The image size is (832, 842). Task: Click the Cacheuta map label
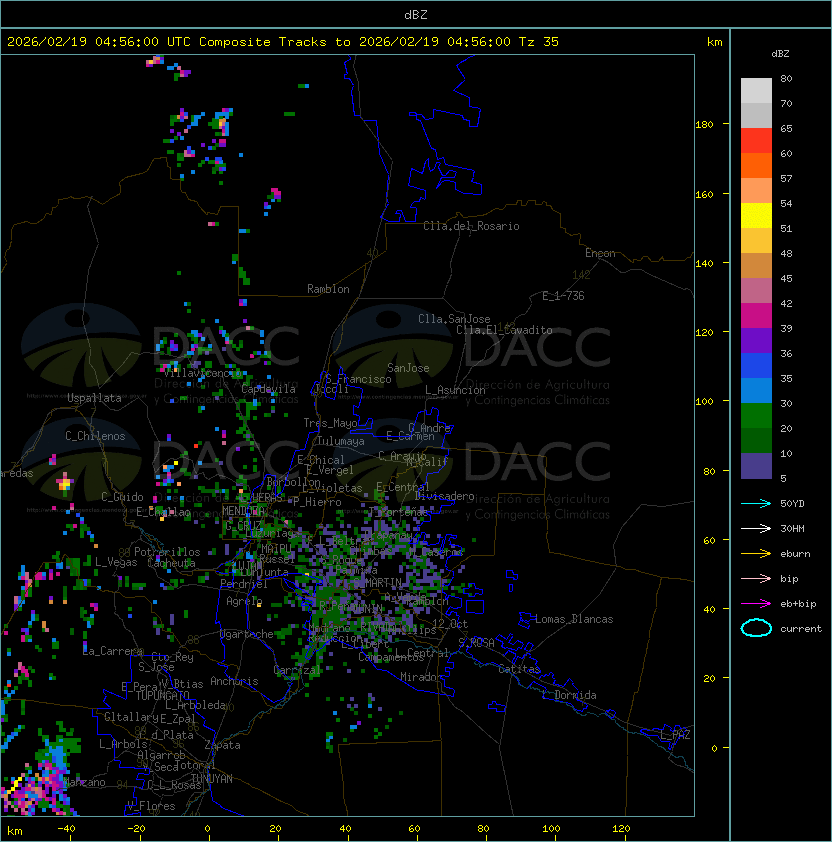click(171, 563)
